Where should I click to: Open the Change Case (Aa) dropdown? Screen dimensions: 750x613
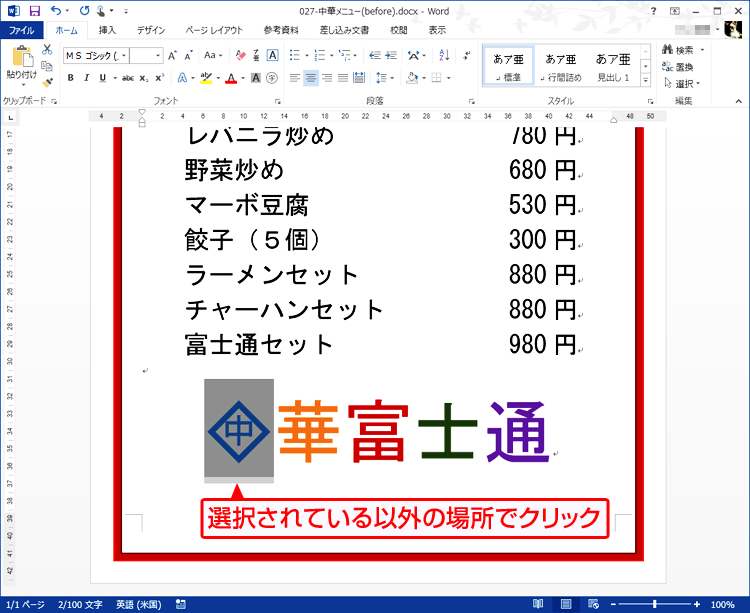click(213, 55)
